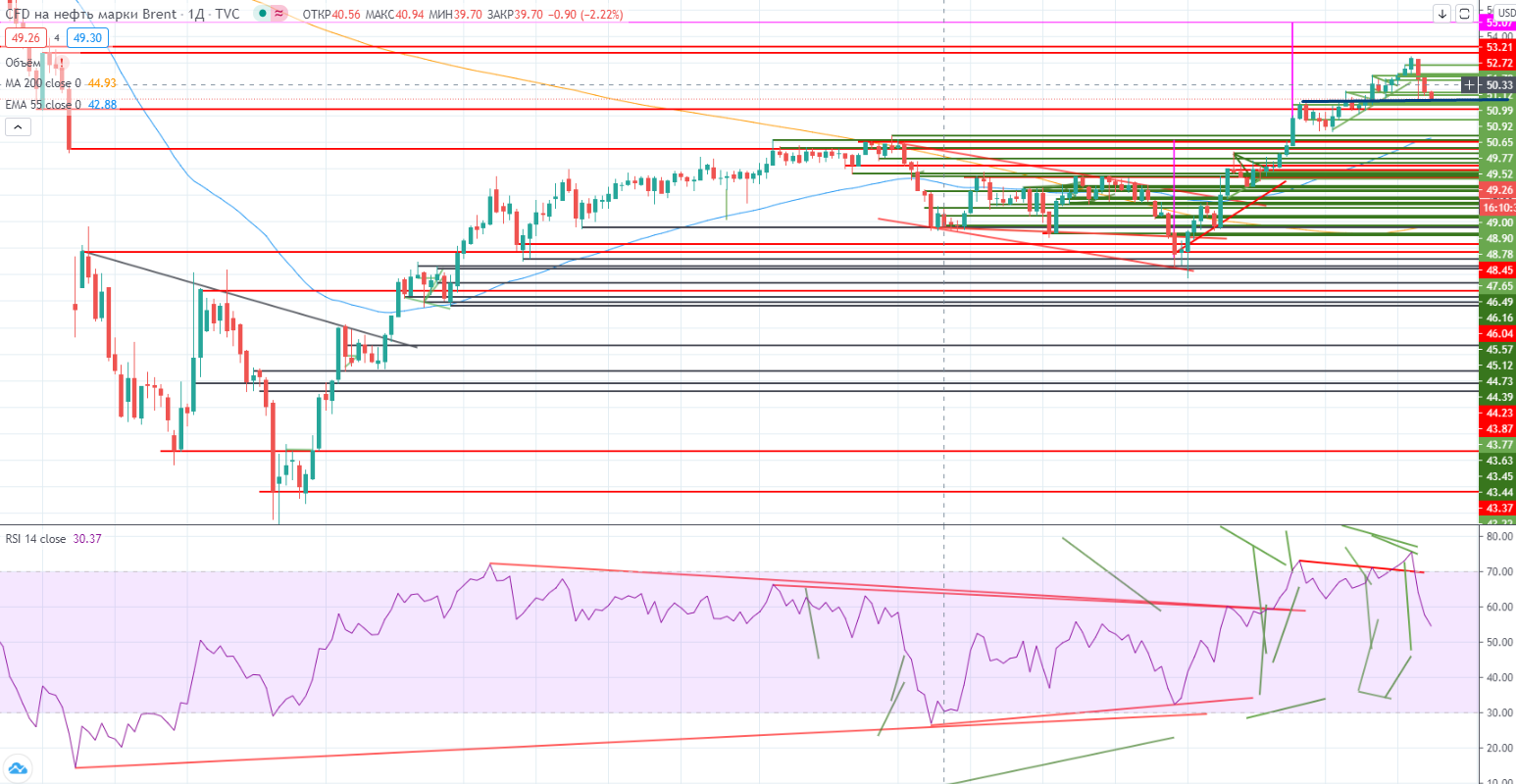Select the EMA 55 close indicator legend
The image size is (1516, 784).
coord(43,104)
